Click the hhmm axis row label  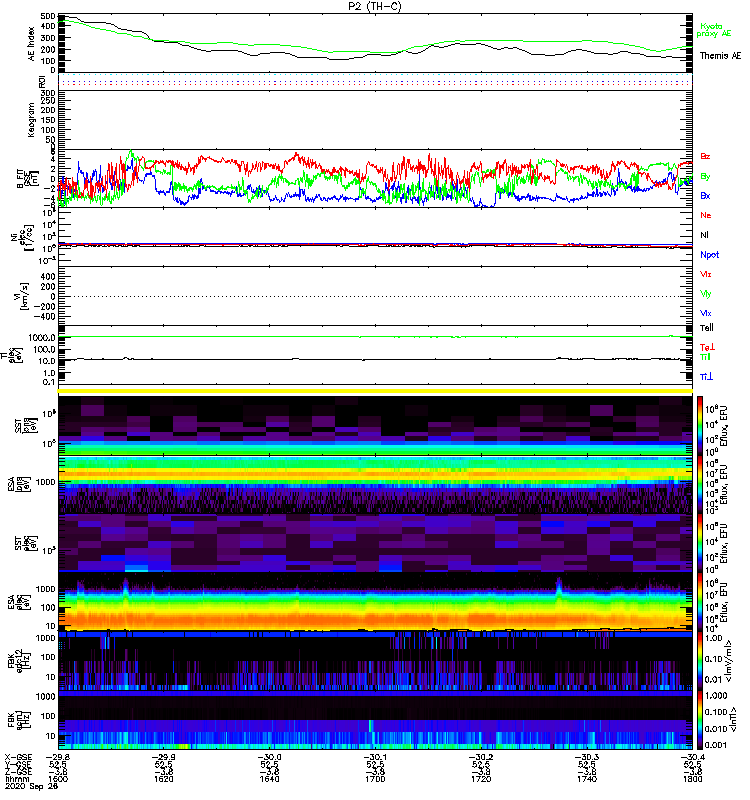click(x=15, y=779)
